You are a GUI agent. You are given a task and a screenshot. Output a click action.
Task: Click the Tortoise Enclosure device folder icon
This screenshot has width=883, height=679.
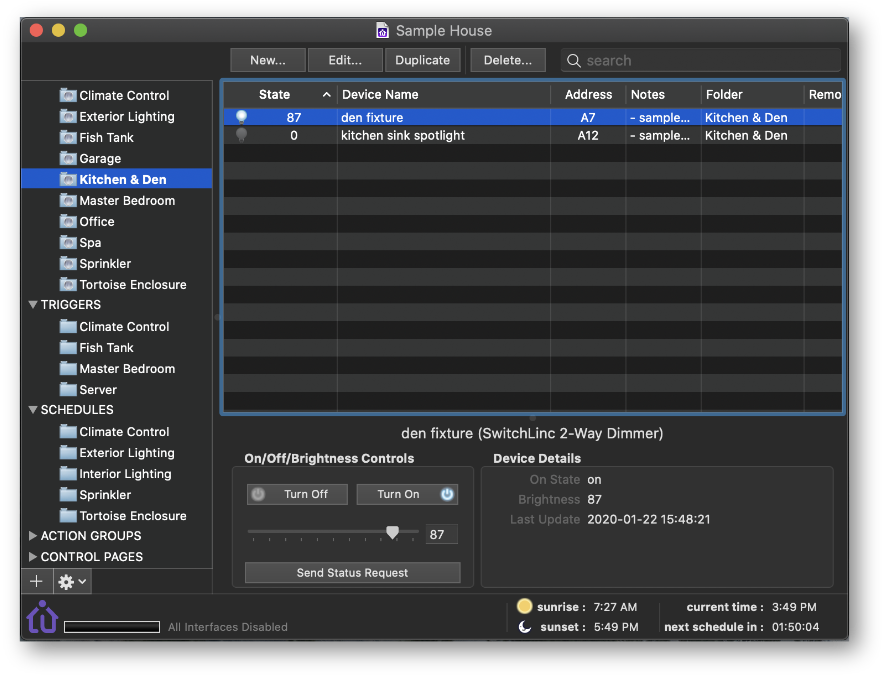(68, 284)
